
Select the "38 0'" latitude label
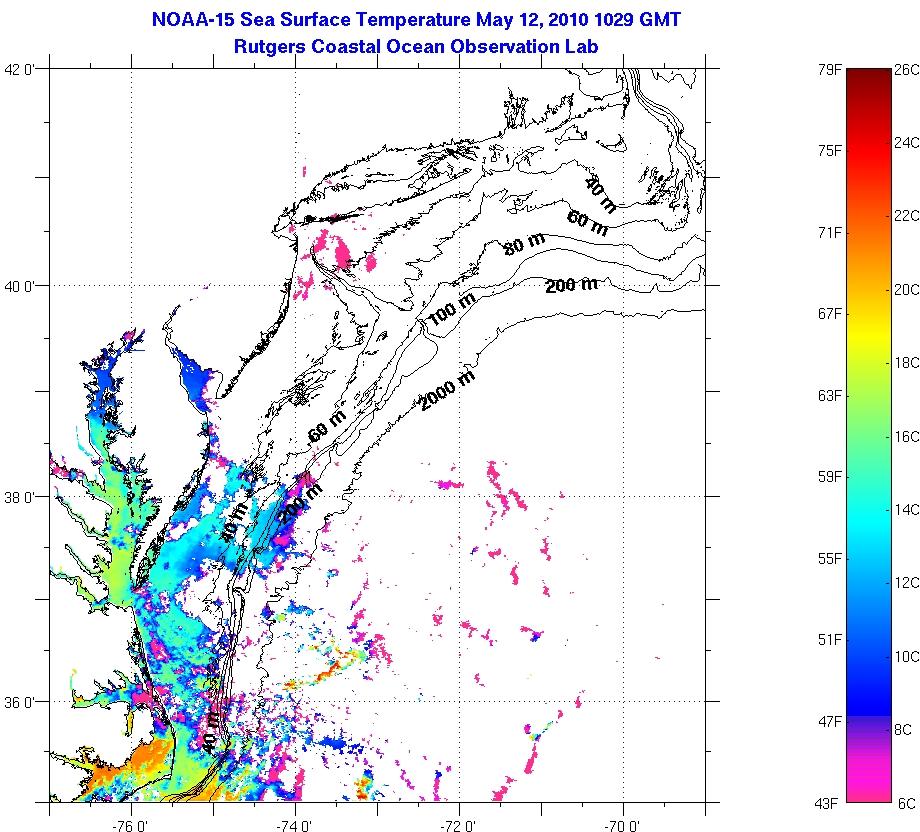pyautogui.click(x=20, y=497)
